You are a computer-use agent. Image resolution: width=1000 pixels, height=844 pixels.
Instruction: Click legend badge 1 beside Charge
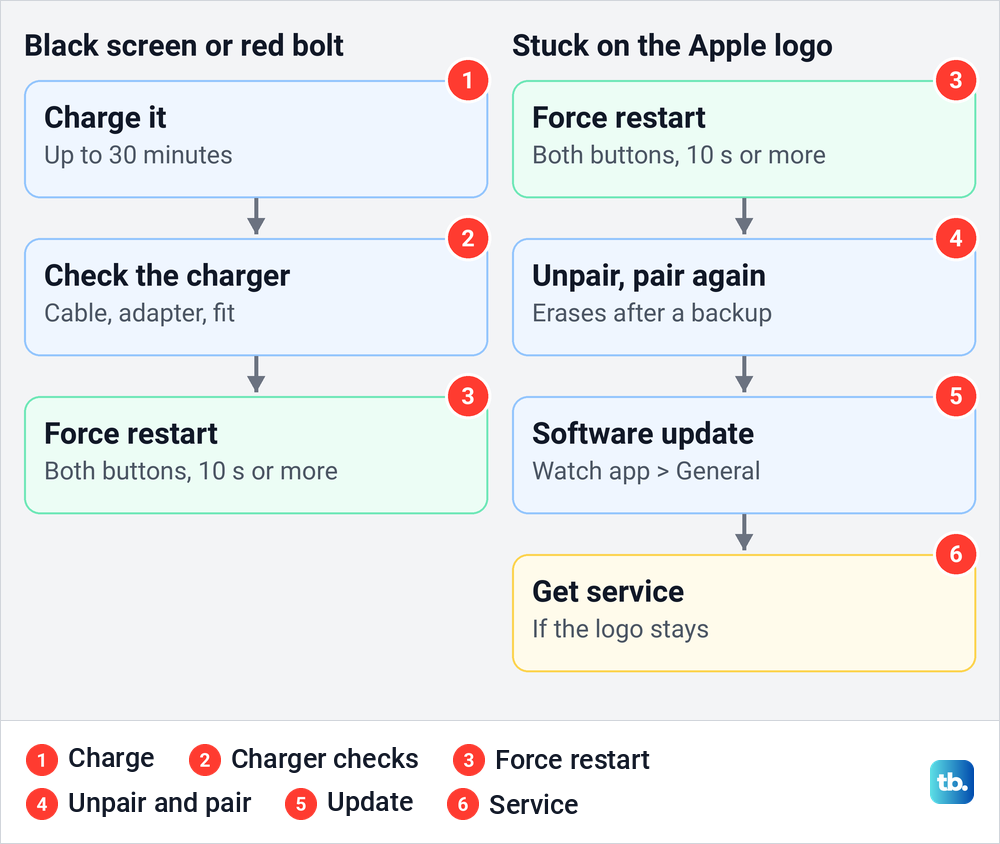42,760
